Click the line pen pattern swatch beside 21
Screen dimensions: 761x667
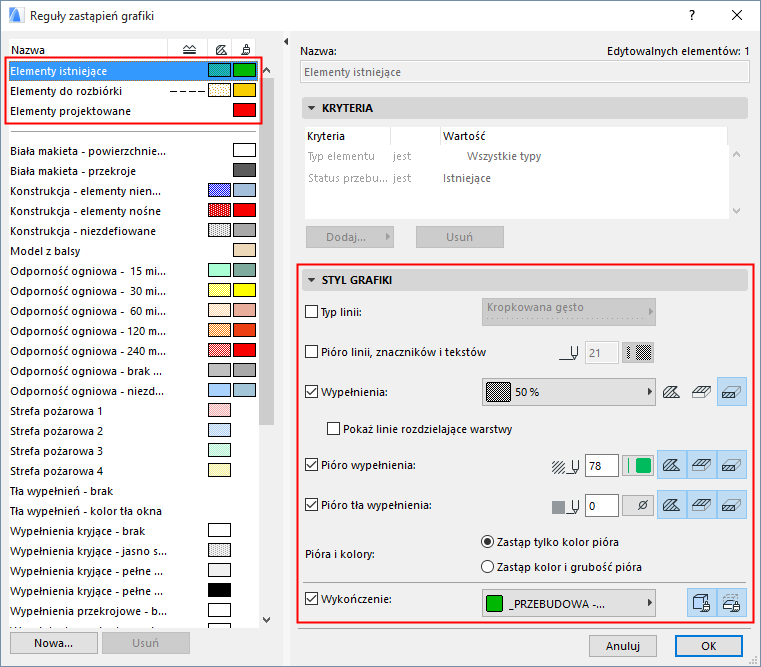pos(638,352)
